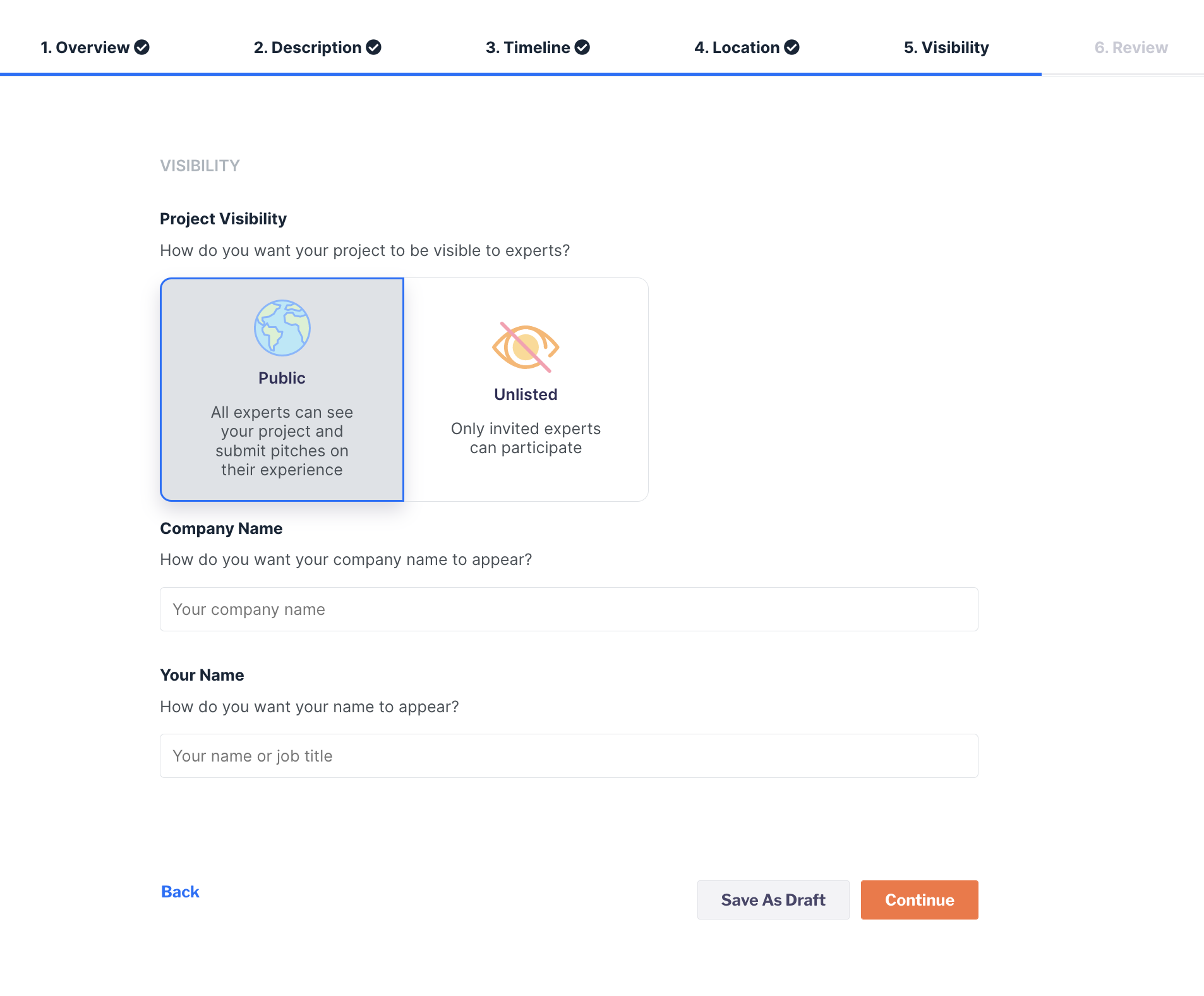
Task: Click 'Only invited experts can participate' text
Action: [526, 438]
